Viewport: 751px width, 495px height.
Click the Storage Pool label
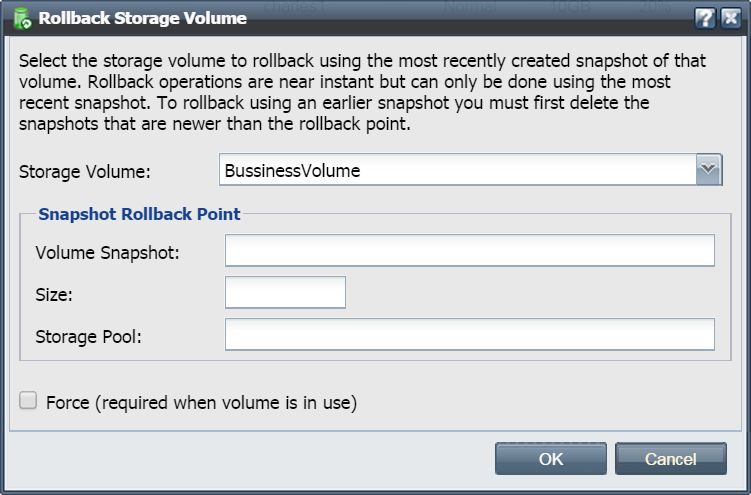point(89,337)
